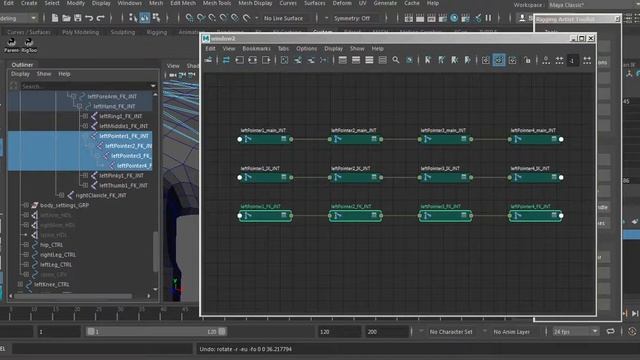640x360 pixels.
Task: Click the playback end time field showing 120
Action: 339,332
